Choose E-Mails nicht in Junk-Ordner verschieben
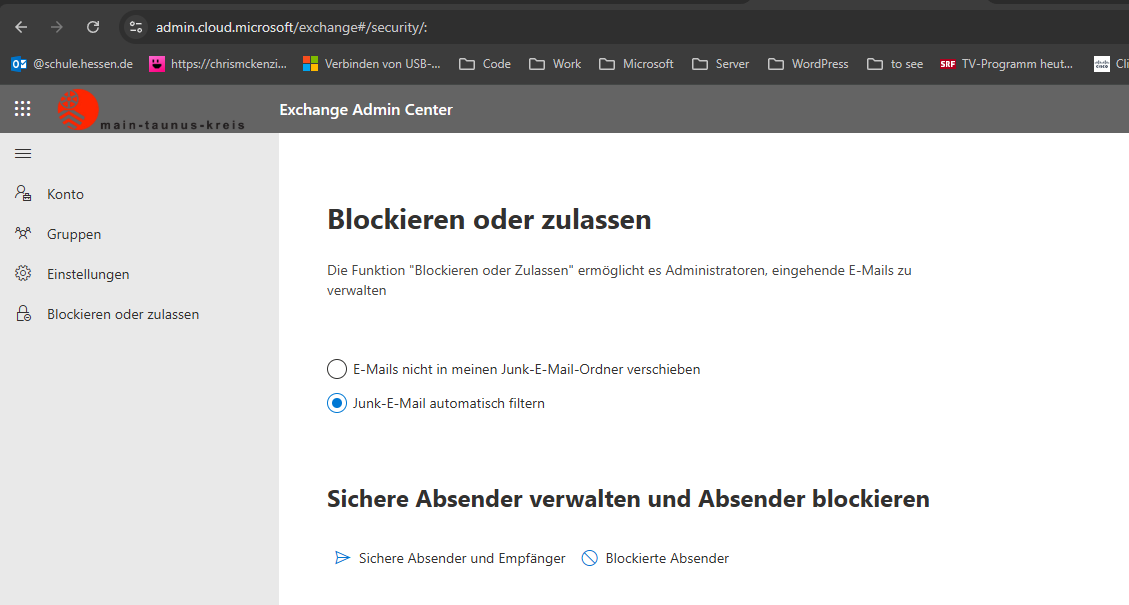This screenshot has width=1129, height=605. [336, 369]
